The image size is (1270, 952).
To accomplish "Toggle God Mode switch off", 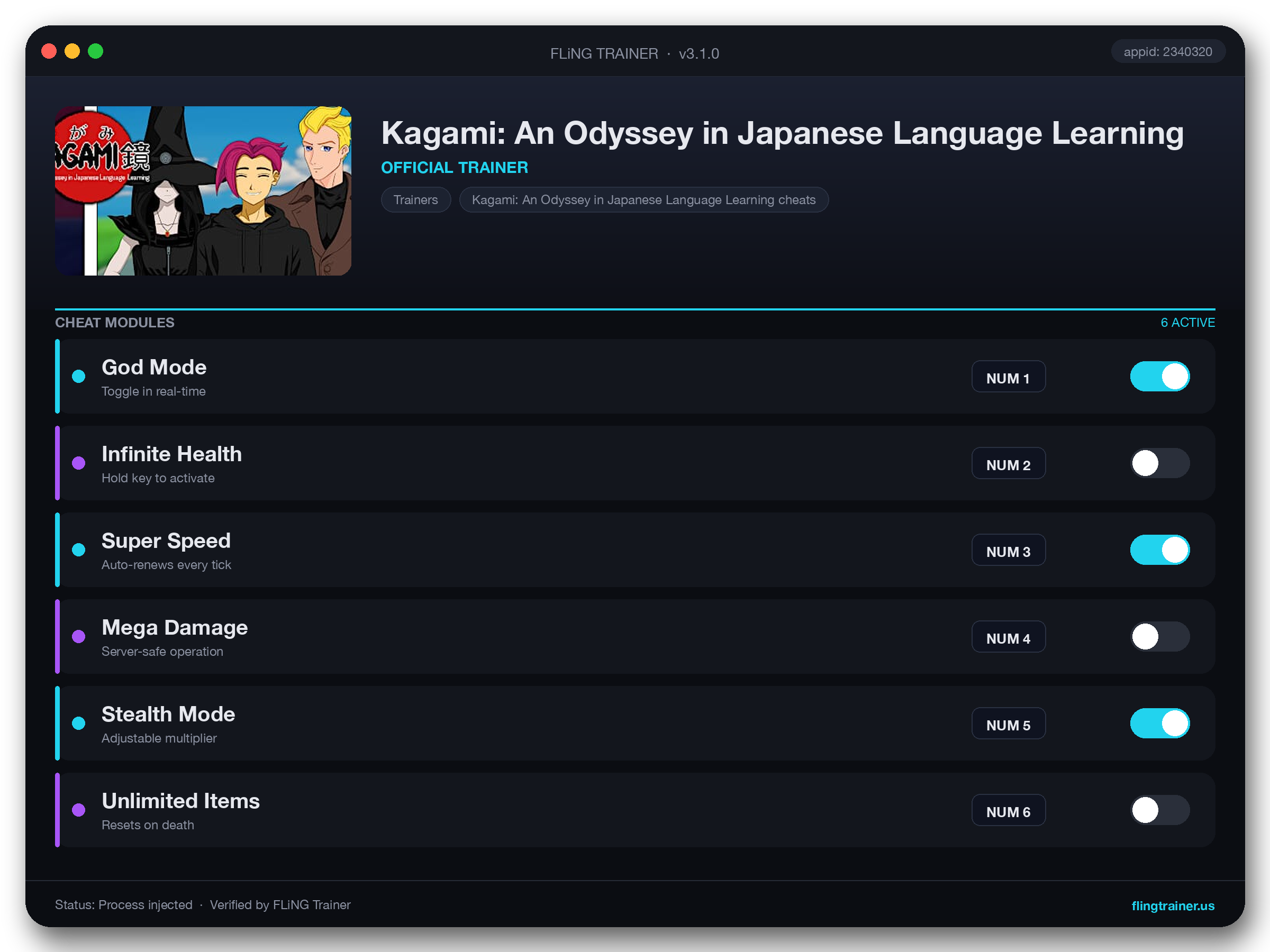I will pyautogui.click(x=1160, y=377).
